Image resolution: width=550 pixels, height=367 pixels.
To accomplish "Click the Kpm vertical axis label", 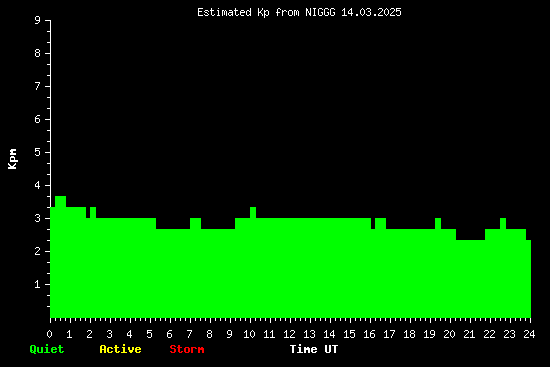I will pyautogui.click(x=13, y=159).
